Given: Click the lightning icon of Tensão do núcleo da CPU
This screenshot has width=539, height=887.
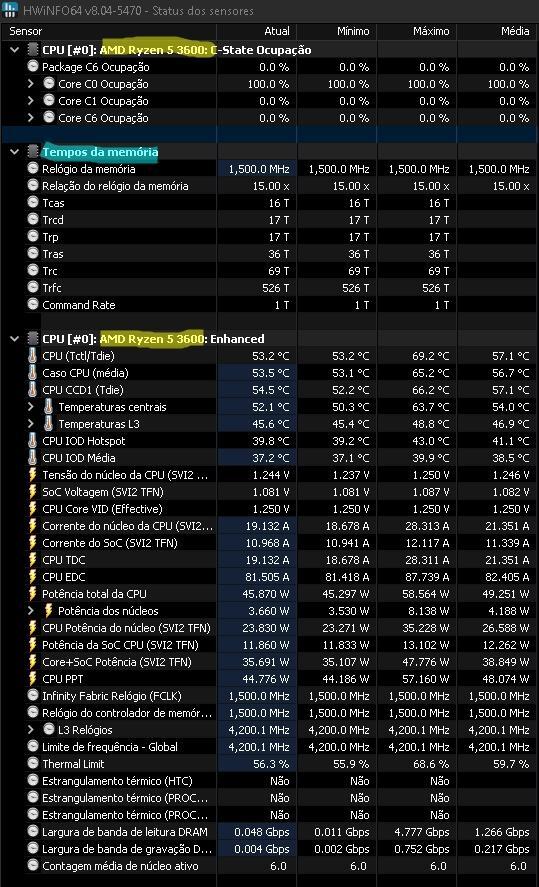Looking at the screenshot, I should click(x=33, y=475).
